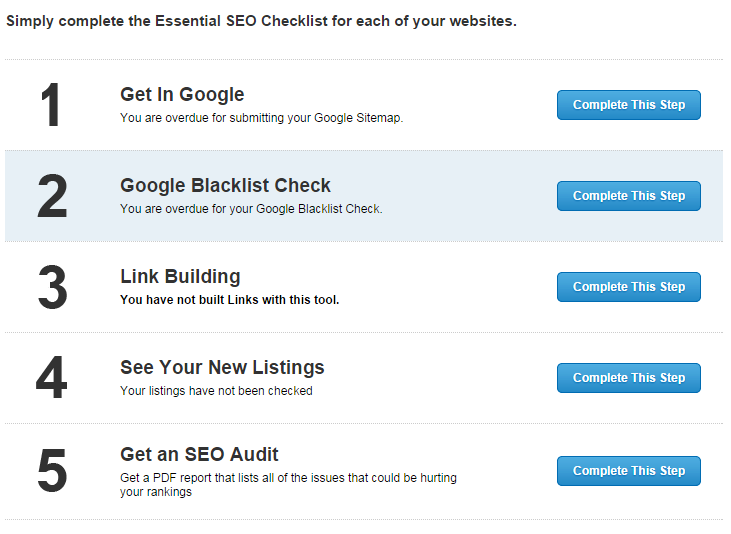
Task: Select the Get In Google heading
Action: pyautogui.click(x=182, y=95)
